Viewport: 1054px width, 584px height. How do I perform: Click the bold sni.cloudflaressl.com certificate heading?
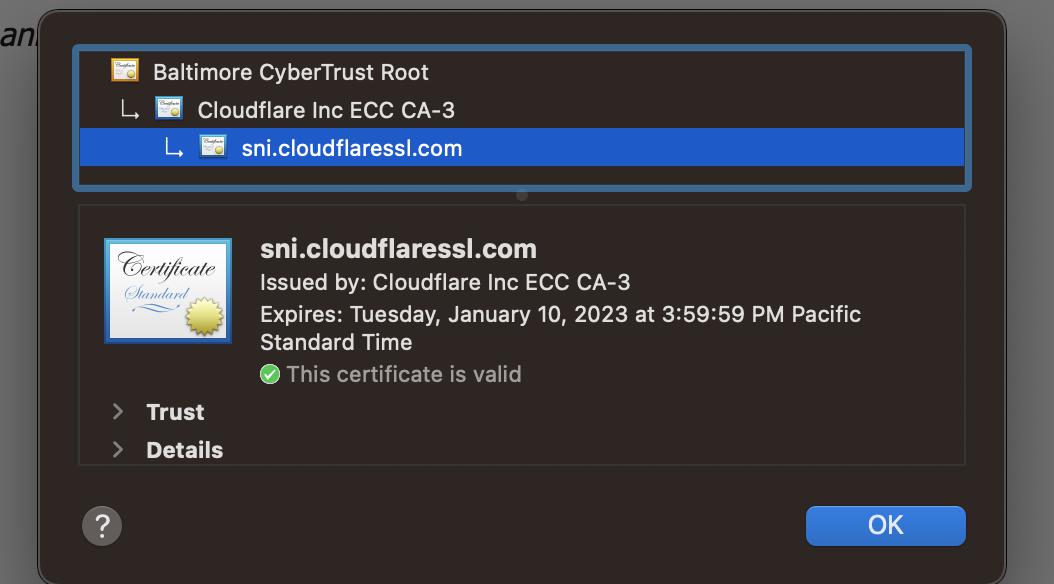[398, 249]
